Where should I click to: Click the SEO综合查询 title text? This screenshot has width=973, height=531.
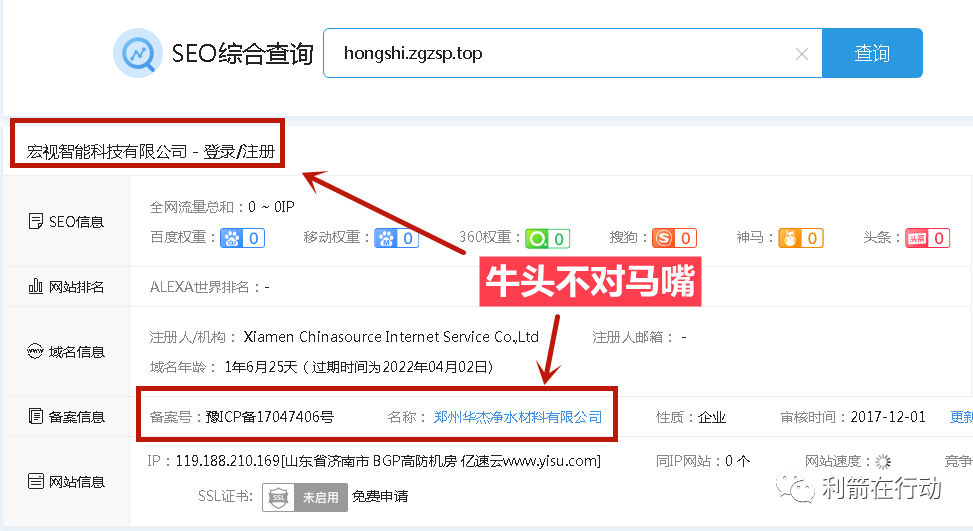coord(243,54)
